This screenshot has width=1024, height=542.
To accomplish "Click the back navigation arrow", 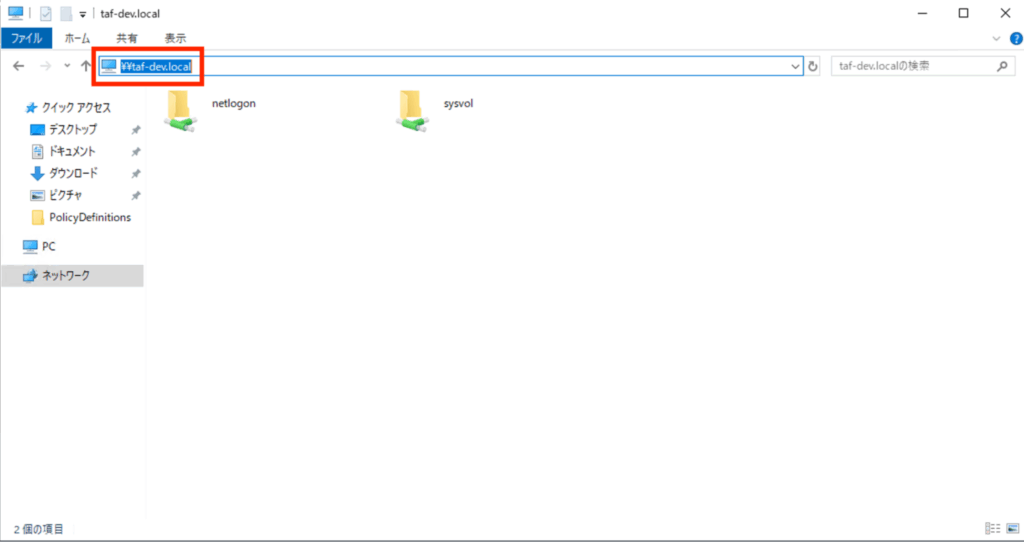I will point(19,66).
